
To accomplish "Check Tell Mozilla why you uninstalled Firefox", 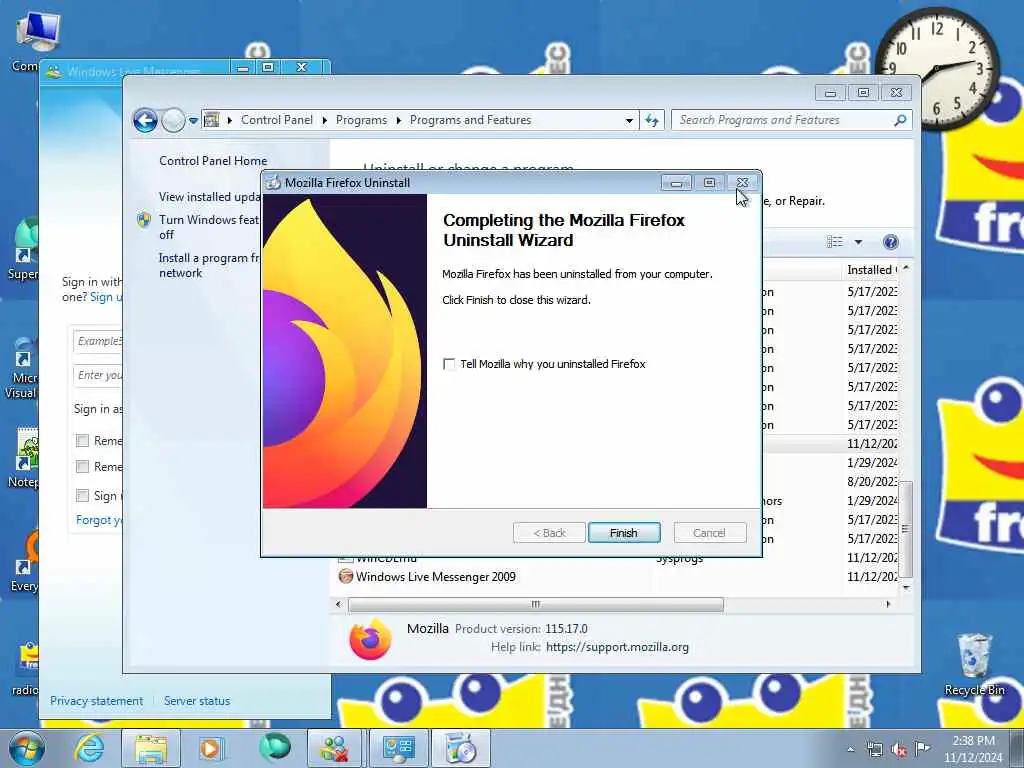I will pos(449,364).
